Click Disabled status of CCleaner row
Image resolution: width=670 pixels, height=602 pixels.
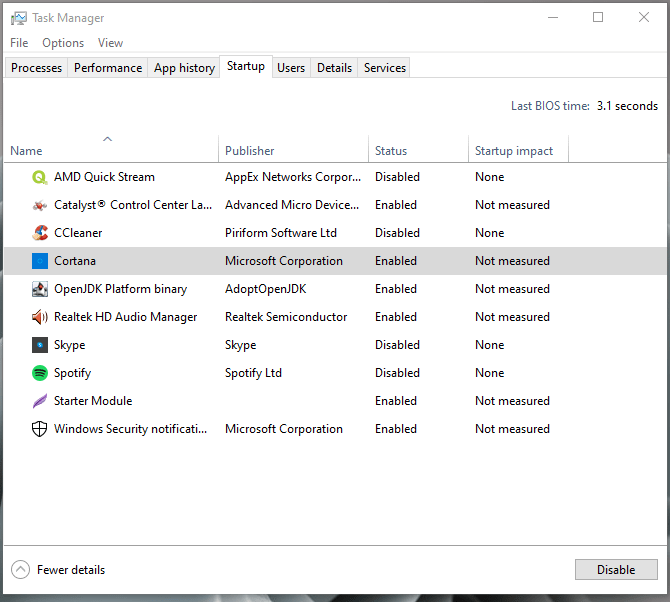click(397, 233)
